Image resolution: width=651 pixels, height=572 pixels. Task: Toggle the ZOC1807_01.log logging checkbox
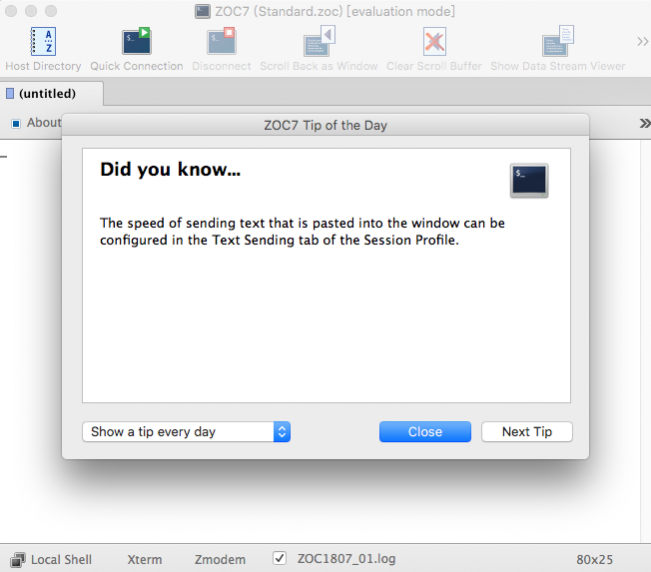tap(280, 558)
